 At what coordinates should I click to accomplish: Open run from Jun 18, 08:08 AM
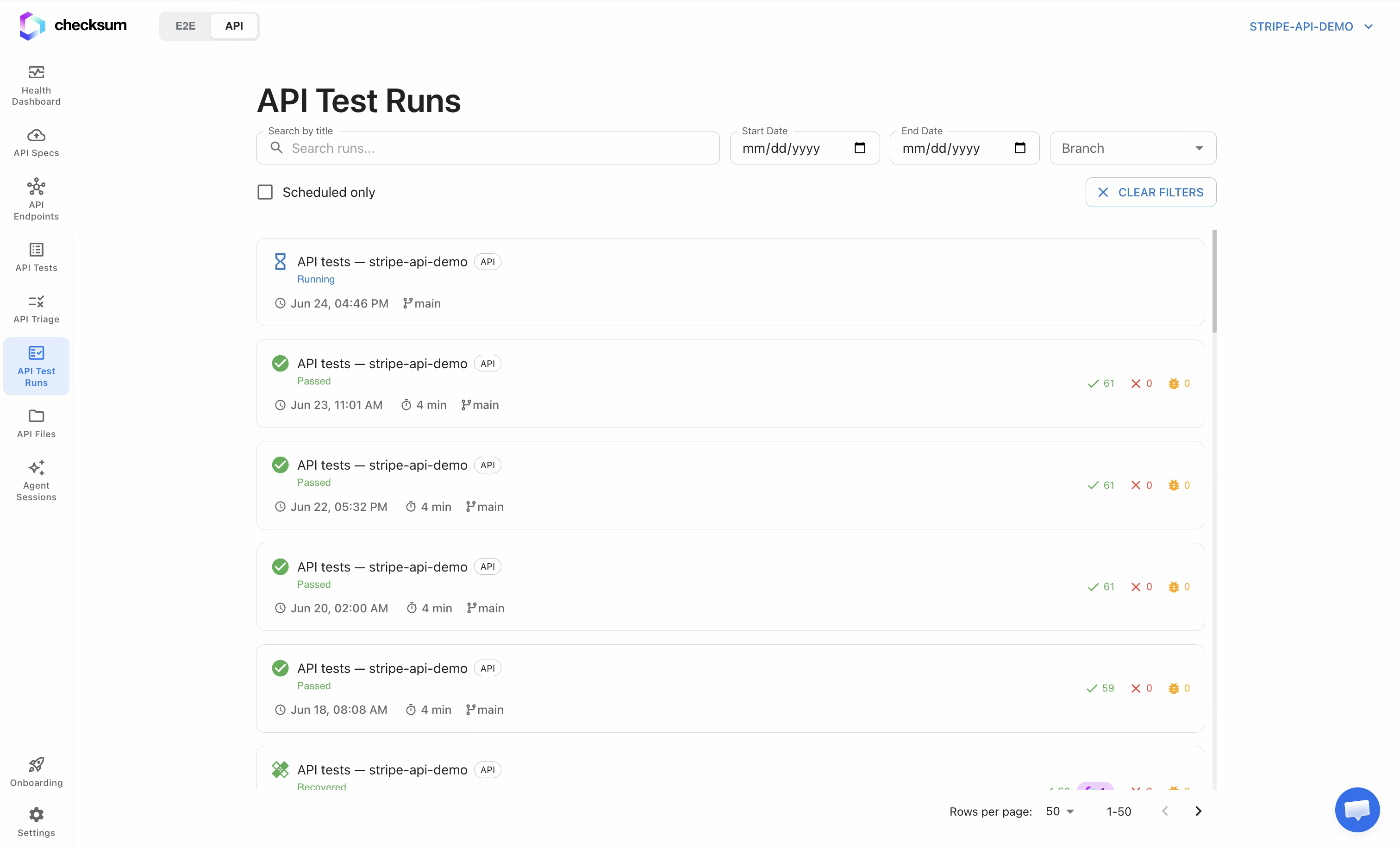pyautogui.click(x=730, y=688)
